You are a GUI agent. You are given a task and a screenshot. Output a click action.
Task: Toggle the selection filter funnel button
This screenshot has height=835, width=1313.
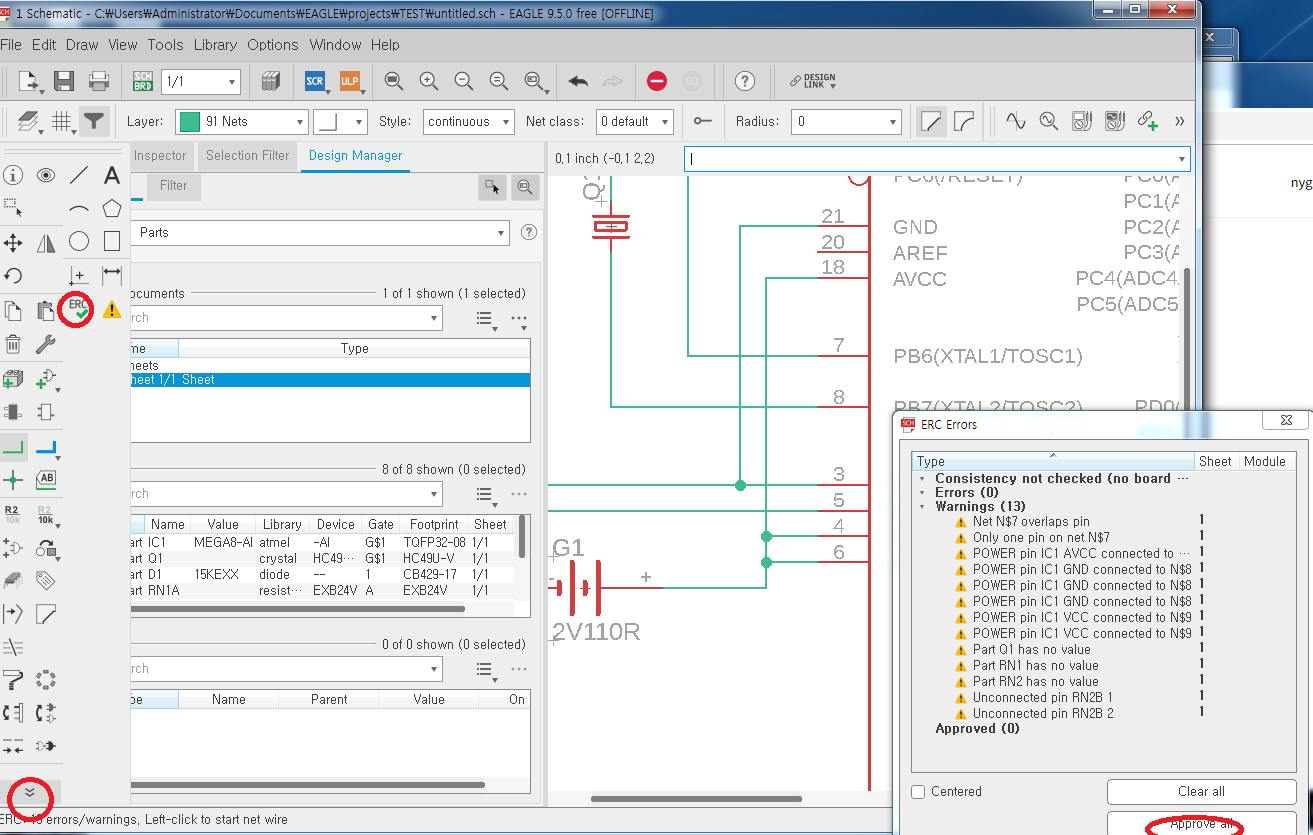(x=94, y=121)
